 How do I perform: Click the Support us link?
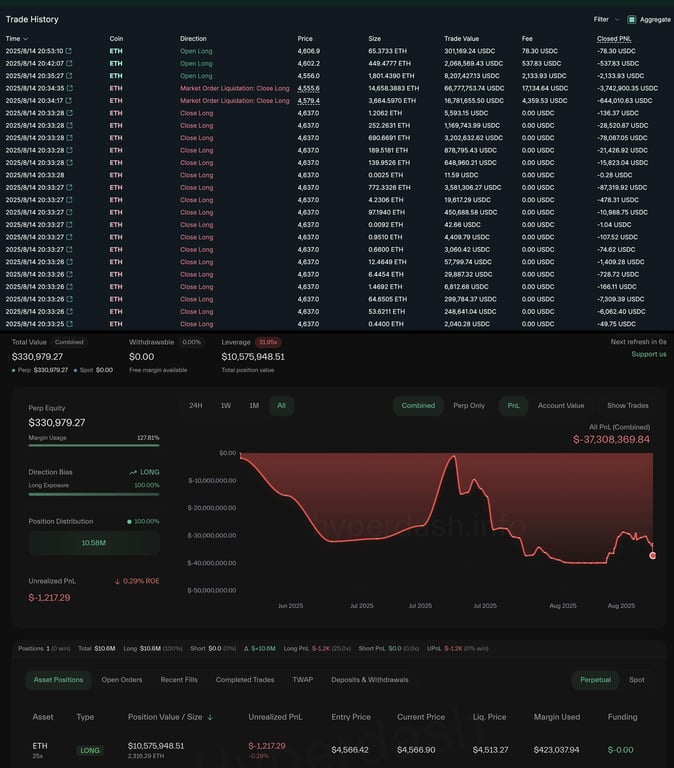coord(649,354)
